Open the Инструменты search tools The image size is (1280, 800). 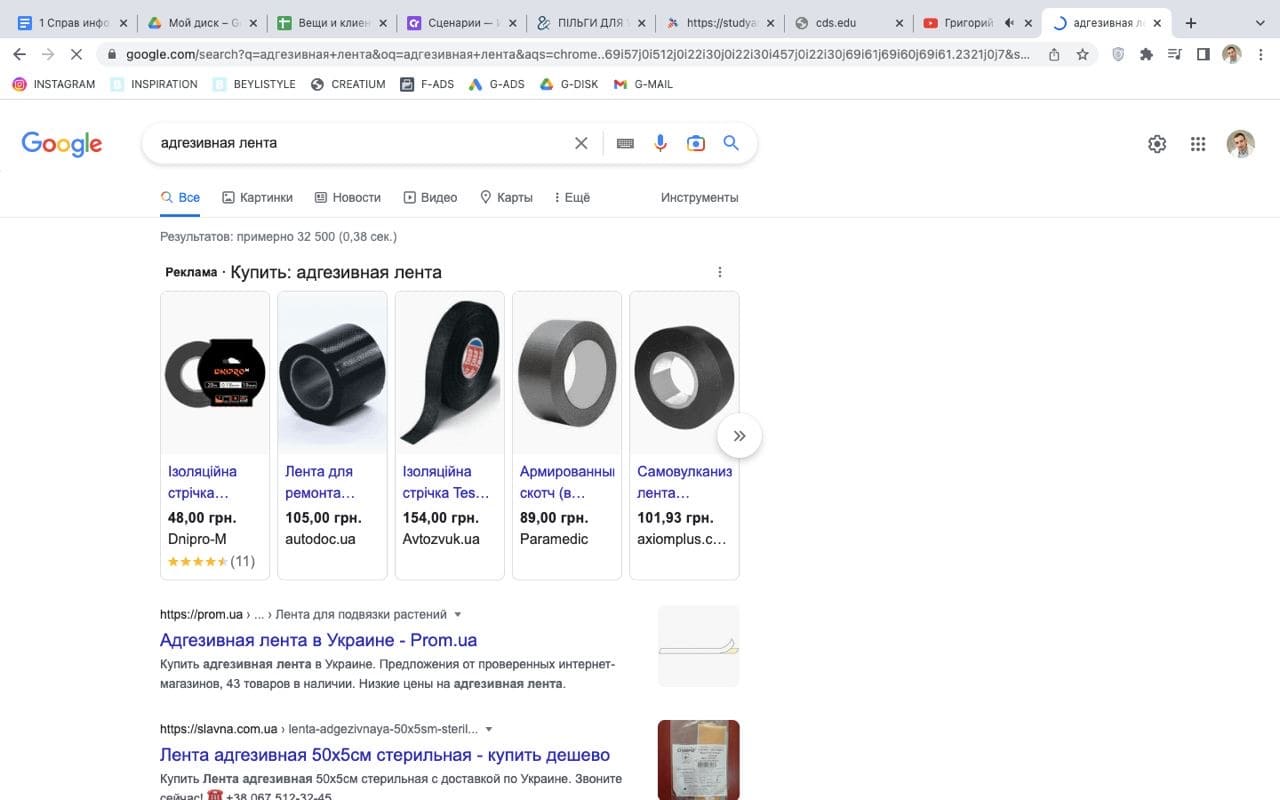(x=699, y=197)
